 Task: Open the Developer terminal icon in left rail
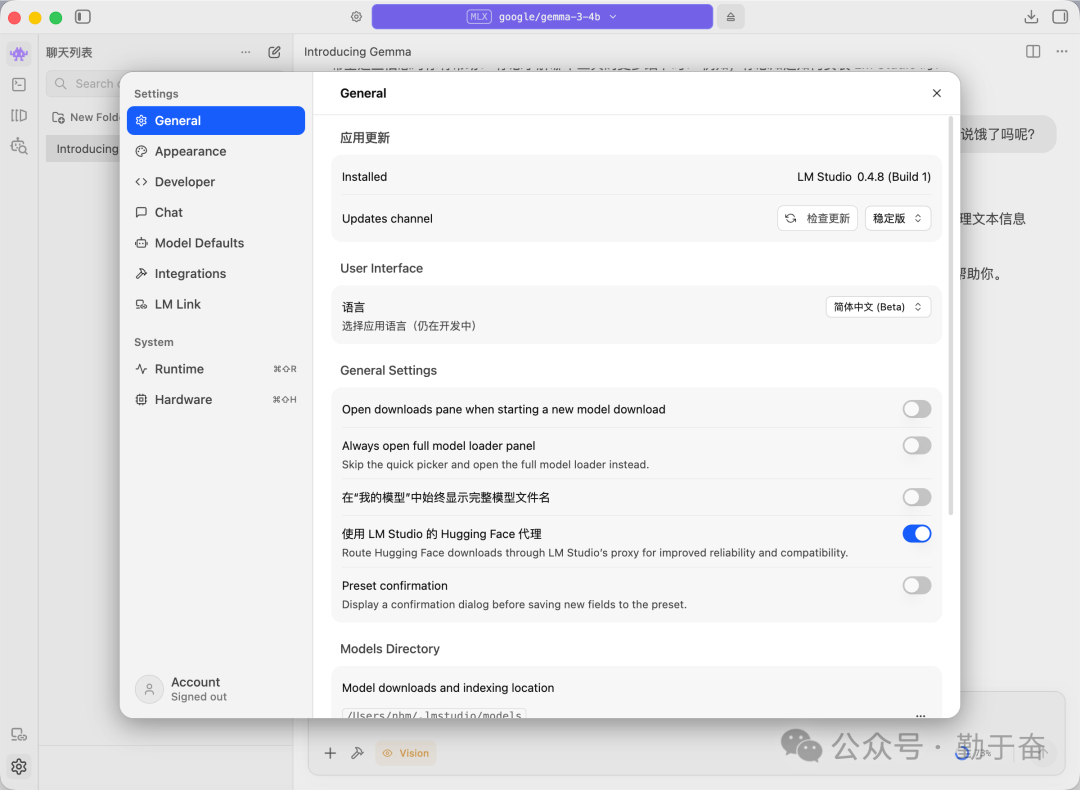pos(19,85)
